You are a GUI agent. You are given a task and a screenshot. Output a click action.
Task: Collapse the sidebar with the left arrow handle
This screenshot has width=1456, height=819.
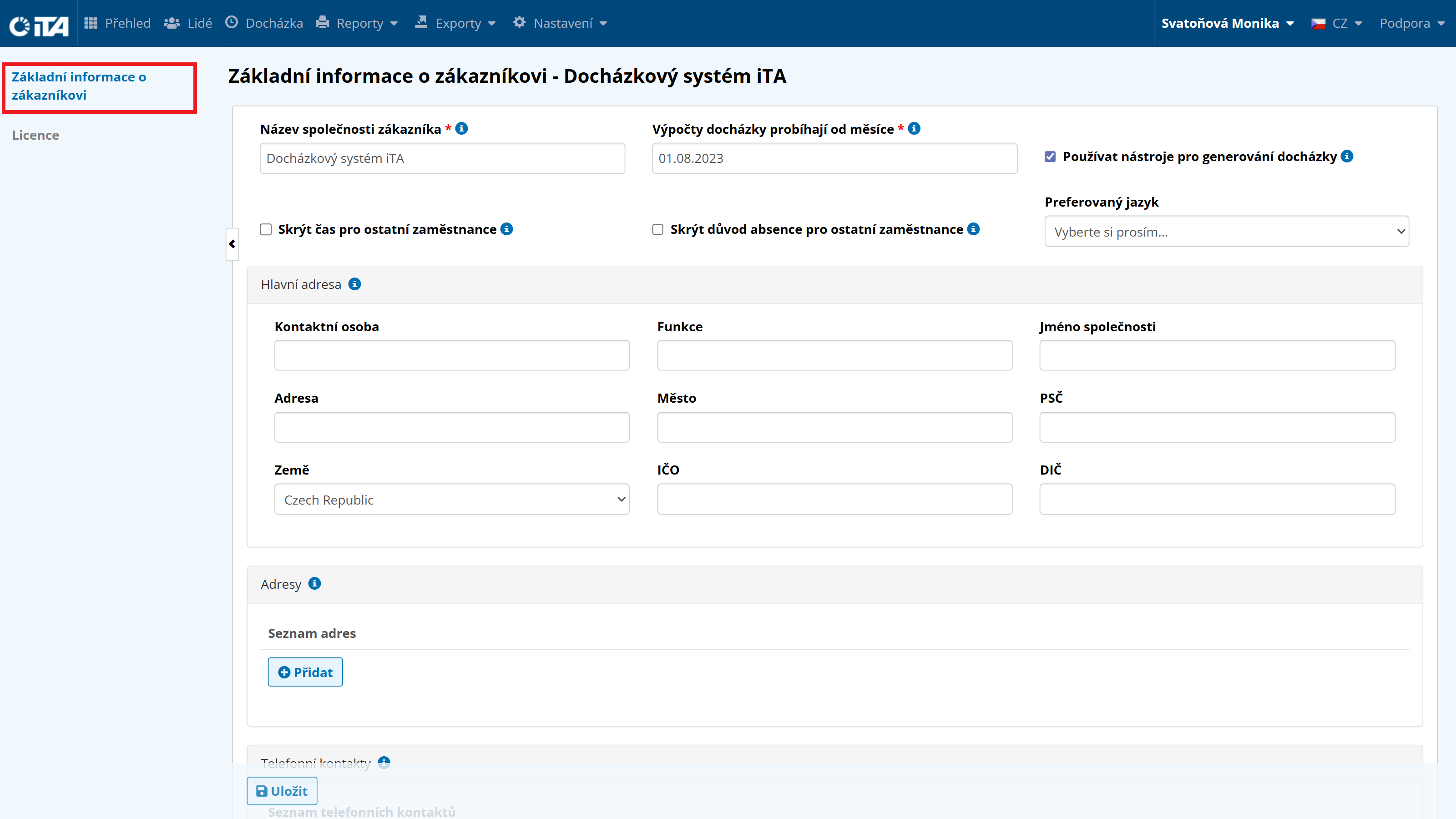coord(232,244)
